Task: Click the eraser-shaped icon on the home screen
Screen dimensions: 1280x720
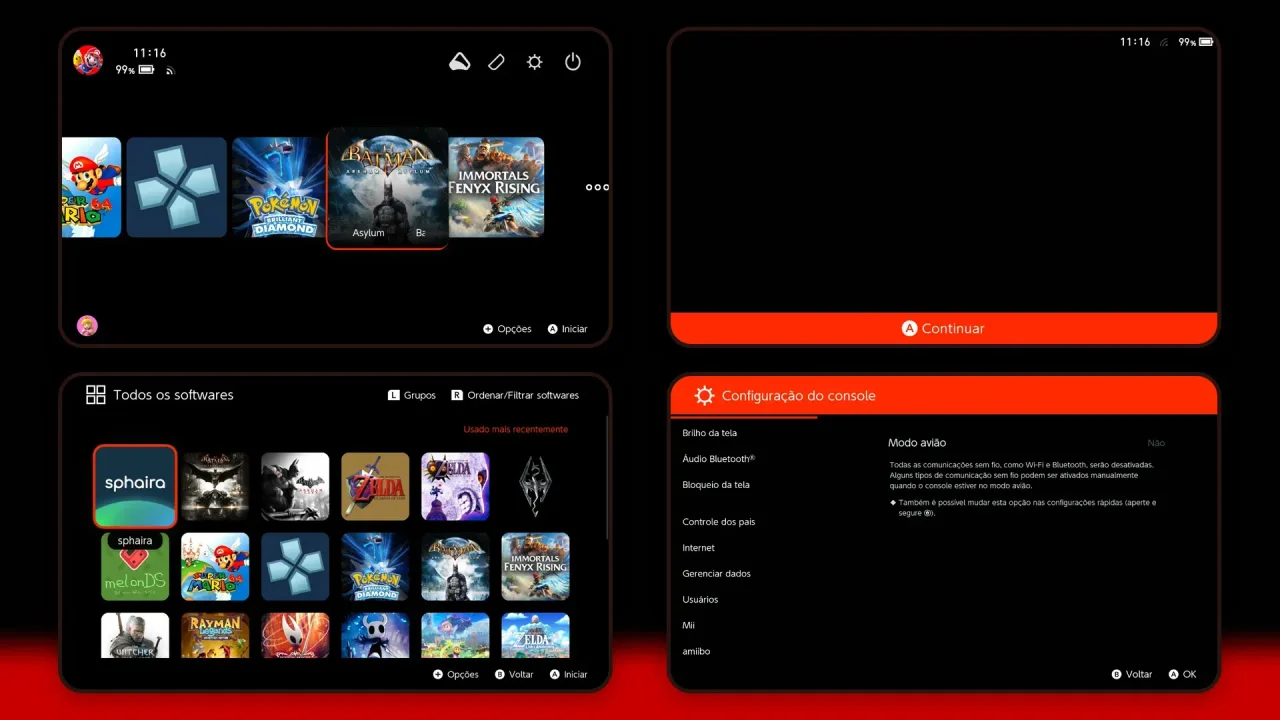Action: pyautogui.click(x=497, y=62)
